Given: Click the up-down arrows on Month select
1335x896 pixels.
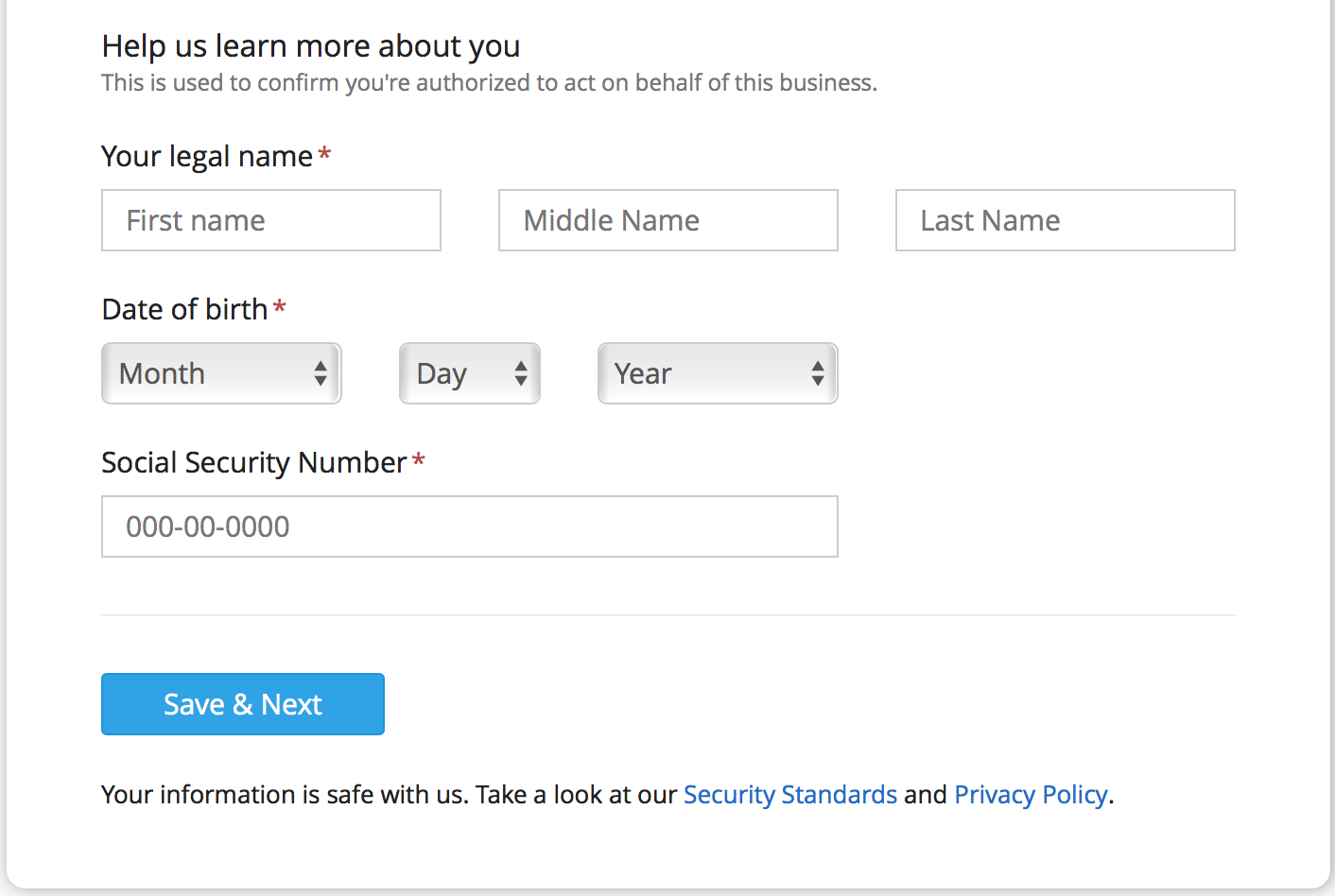Looking at the screenshot, I should pos(321,373).
